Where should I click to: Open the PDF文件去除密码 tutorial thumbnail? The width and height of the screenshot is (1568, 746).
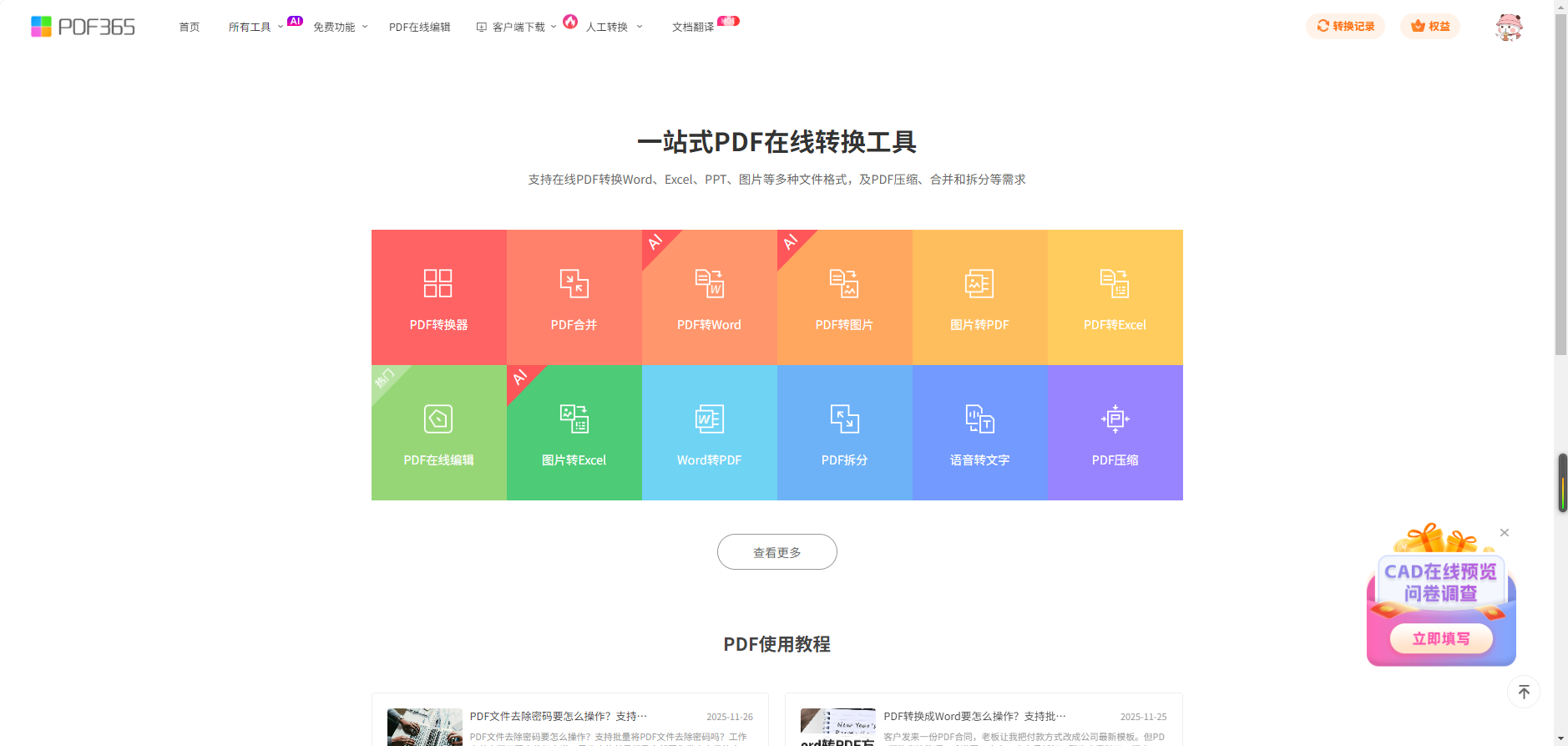pos(424,727)
